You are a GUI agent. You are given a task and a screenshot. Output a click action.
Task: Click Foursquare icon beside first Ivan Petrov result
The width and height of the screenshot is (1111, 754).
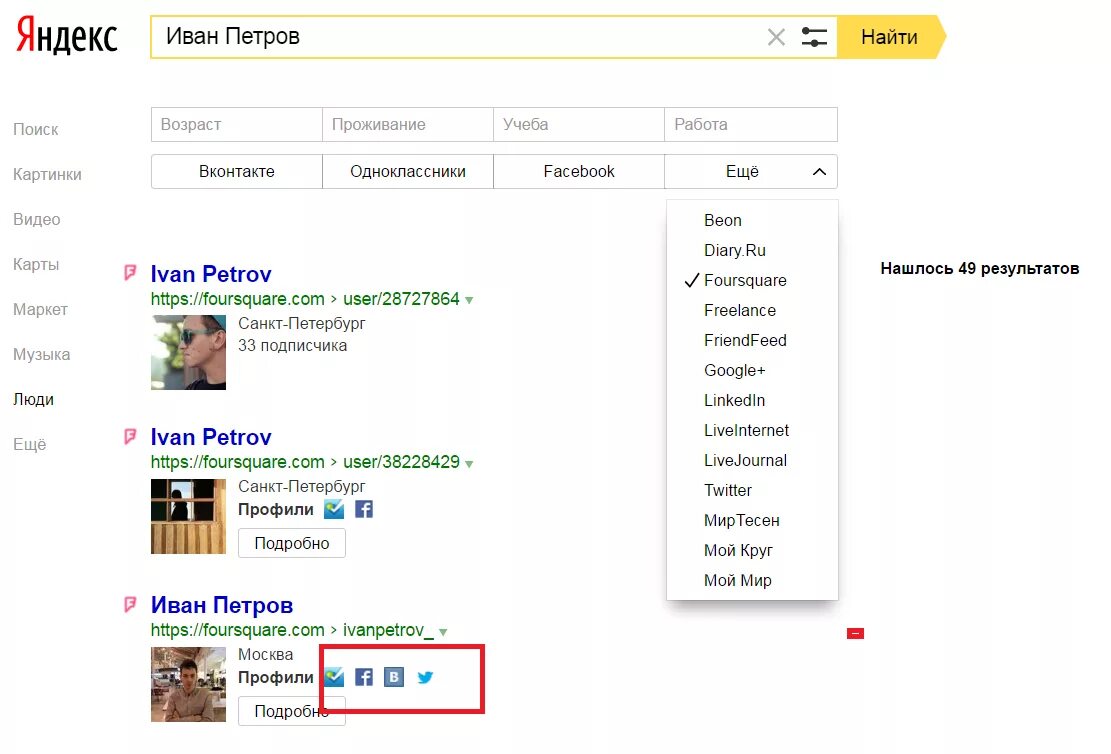click(130, 273)
